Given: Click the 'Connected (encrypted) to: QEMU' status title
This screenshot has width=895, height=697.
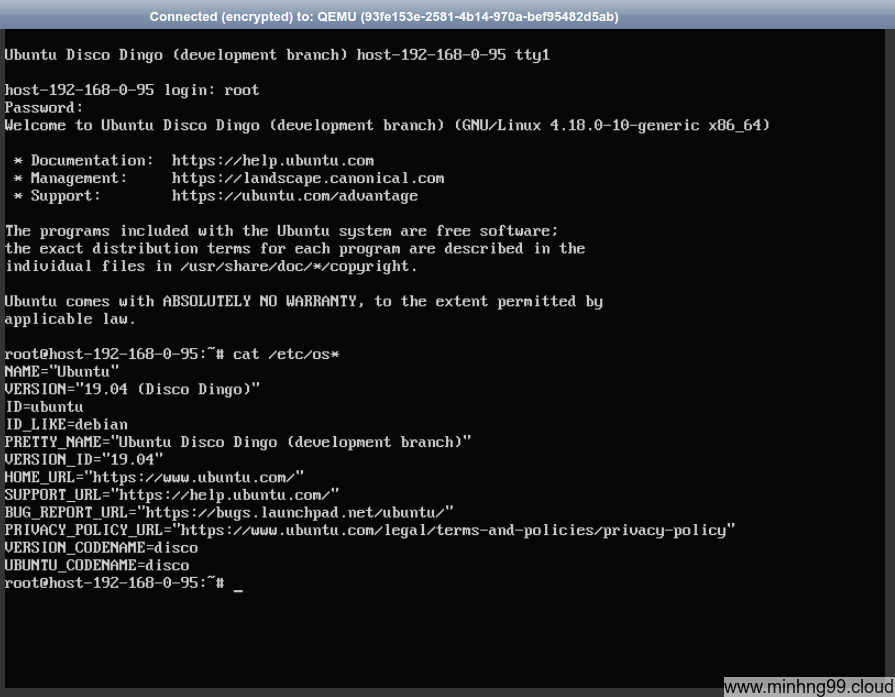Looking at the screenshot, I should [x=384, y=17].
